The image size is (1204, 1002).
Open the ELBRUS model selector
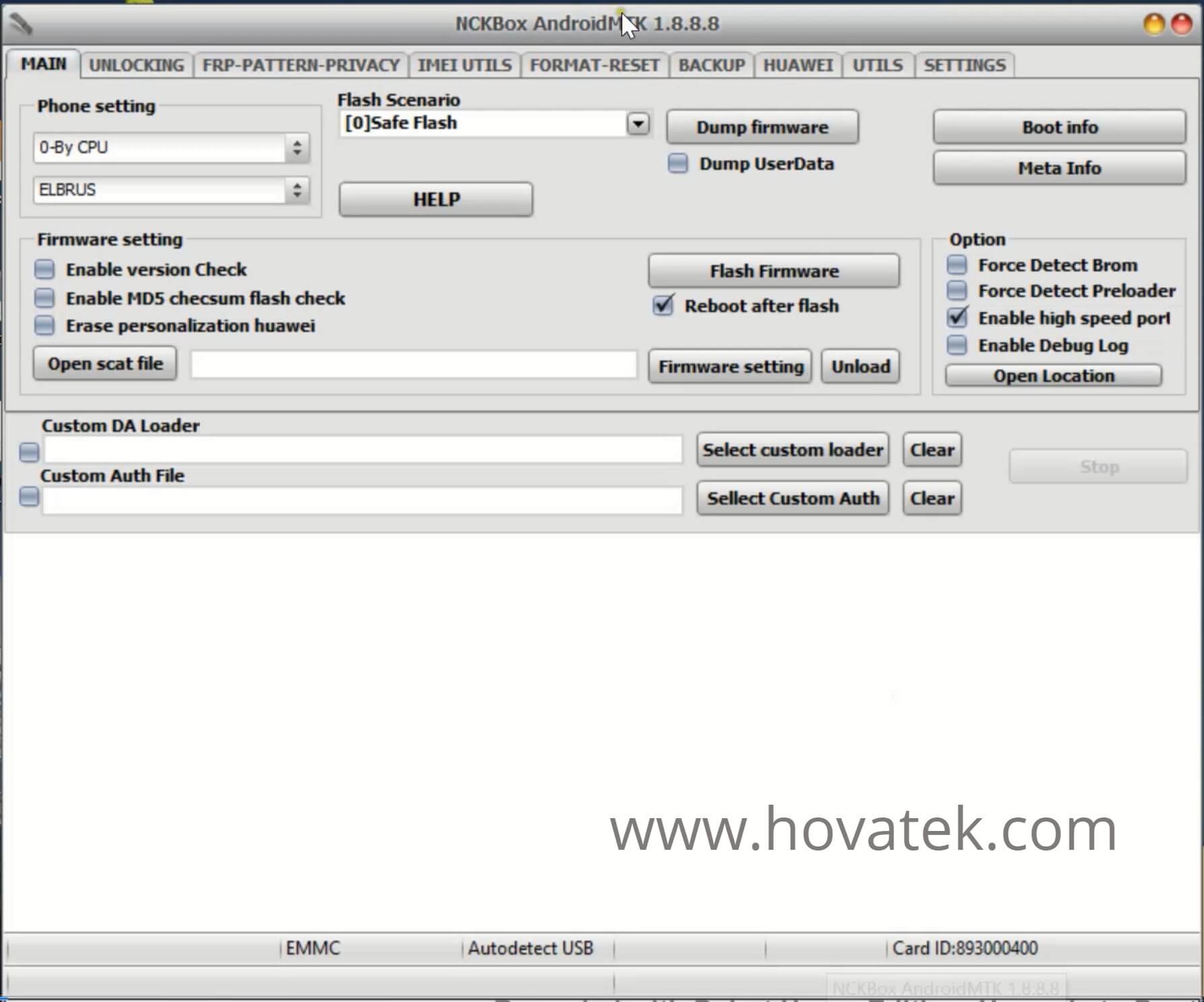pyautogui.click(x=298, y=191)
